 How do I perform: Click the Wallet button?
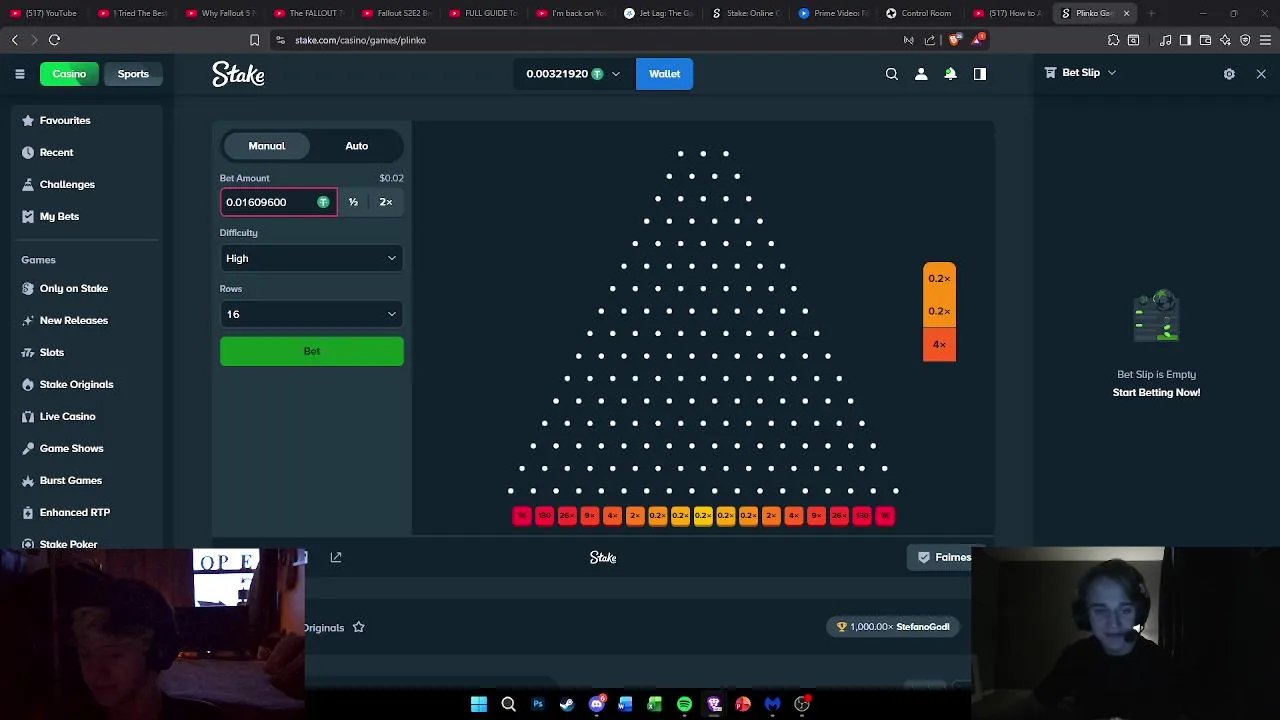(664, 74)
